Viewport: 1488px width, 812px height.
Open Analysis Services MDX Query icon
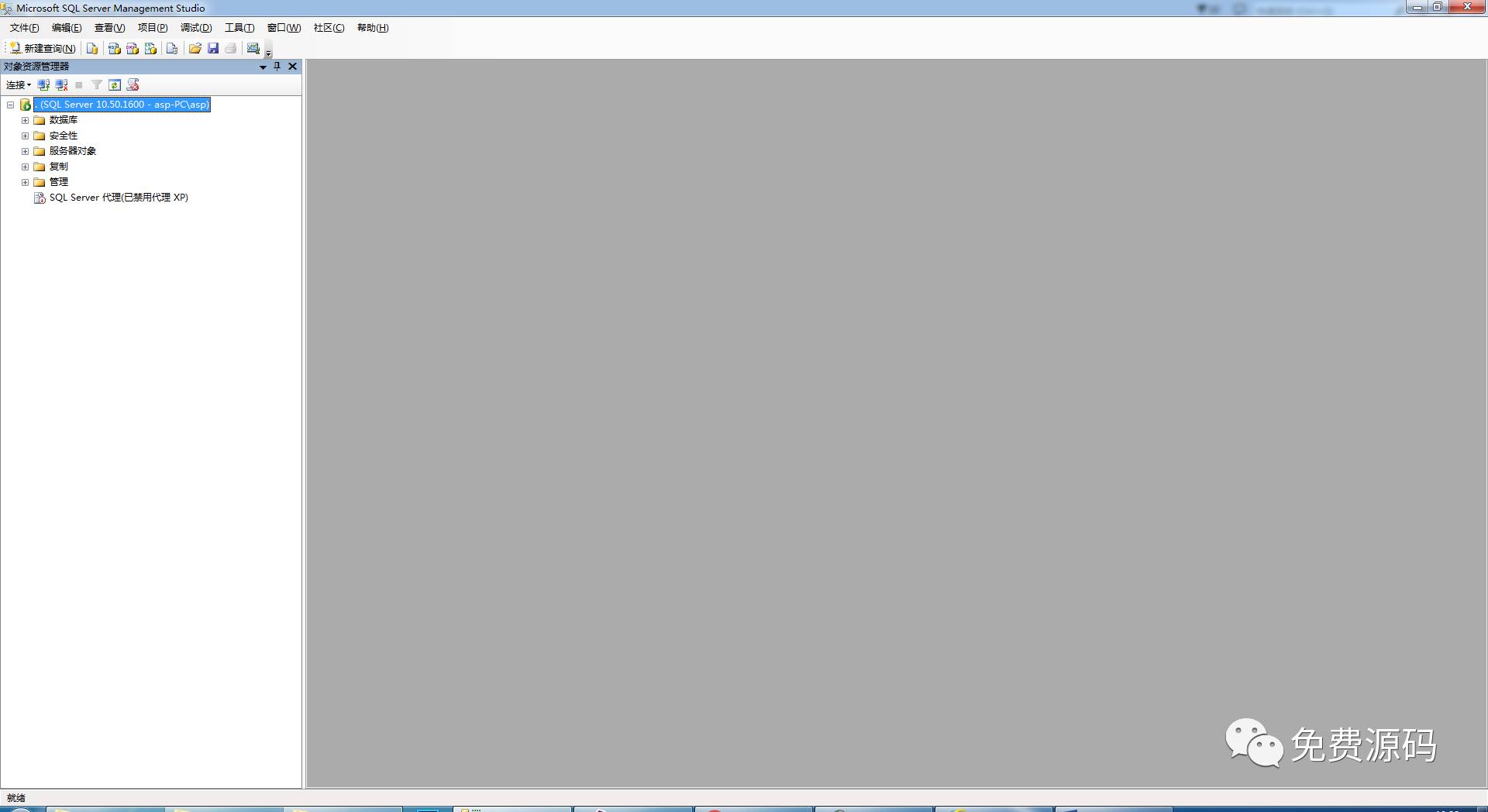click(x=115, y=48)
